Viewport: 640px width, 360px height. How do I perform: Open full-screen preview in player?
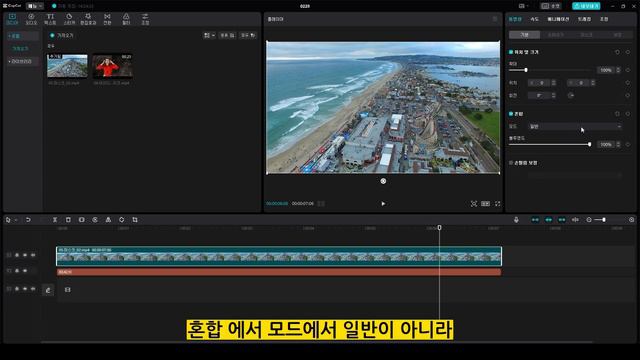coord(498,203)
